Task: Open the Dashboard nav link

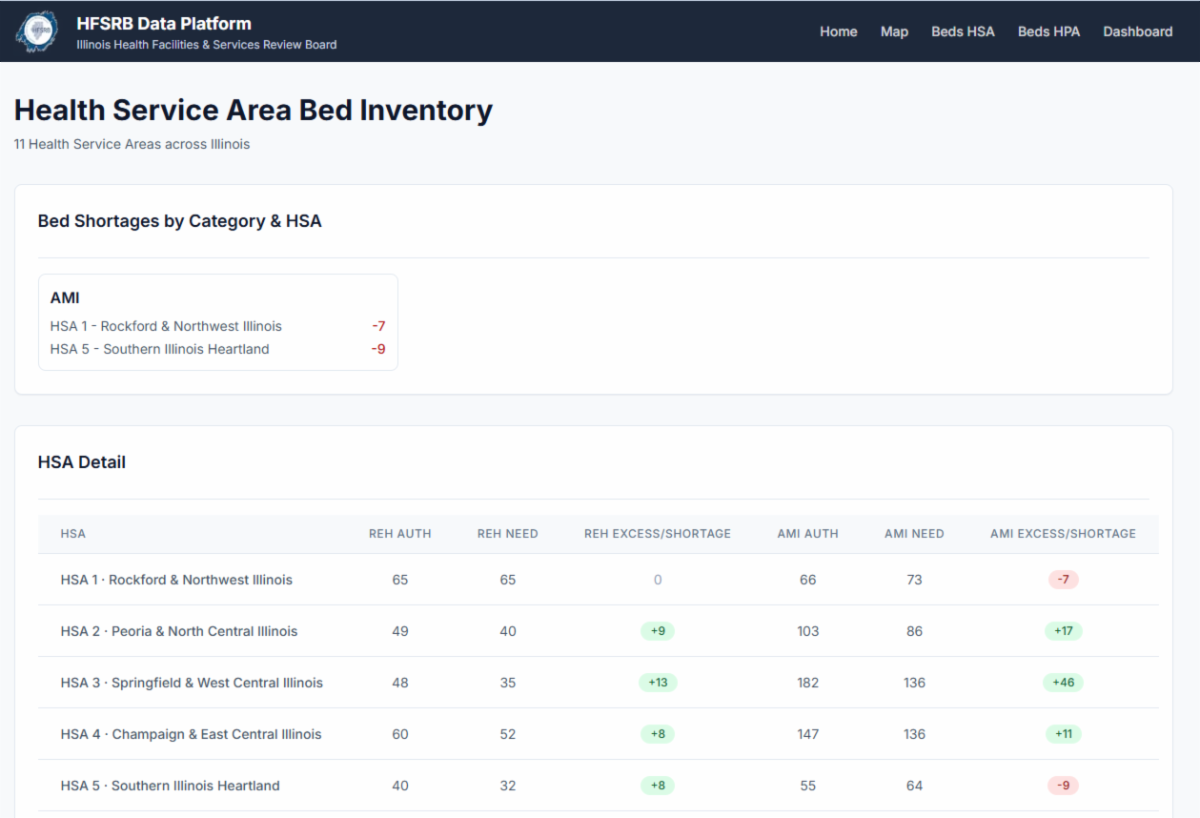Action: point(1137,32)
